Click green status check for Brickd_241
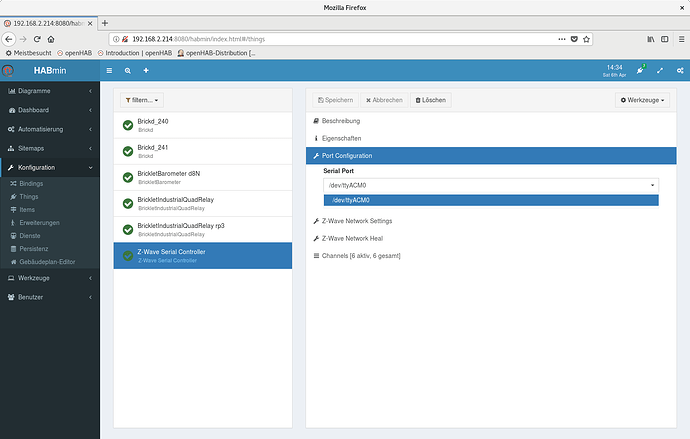The height and width of the screenshot is (439, 690). 128,151
